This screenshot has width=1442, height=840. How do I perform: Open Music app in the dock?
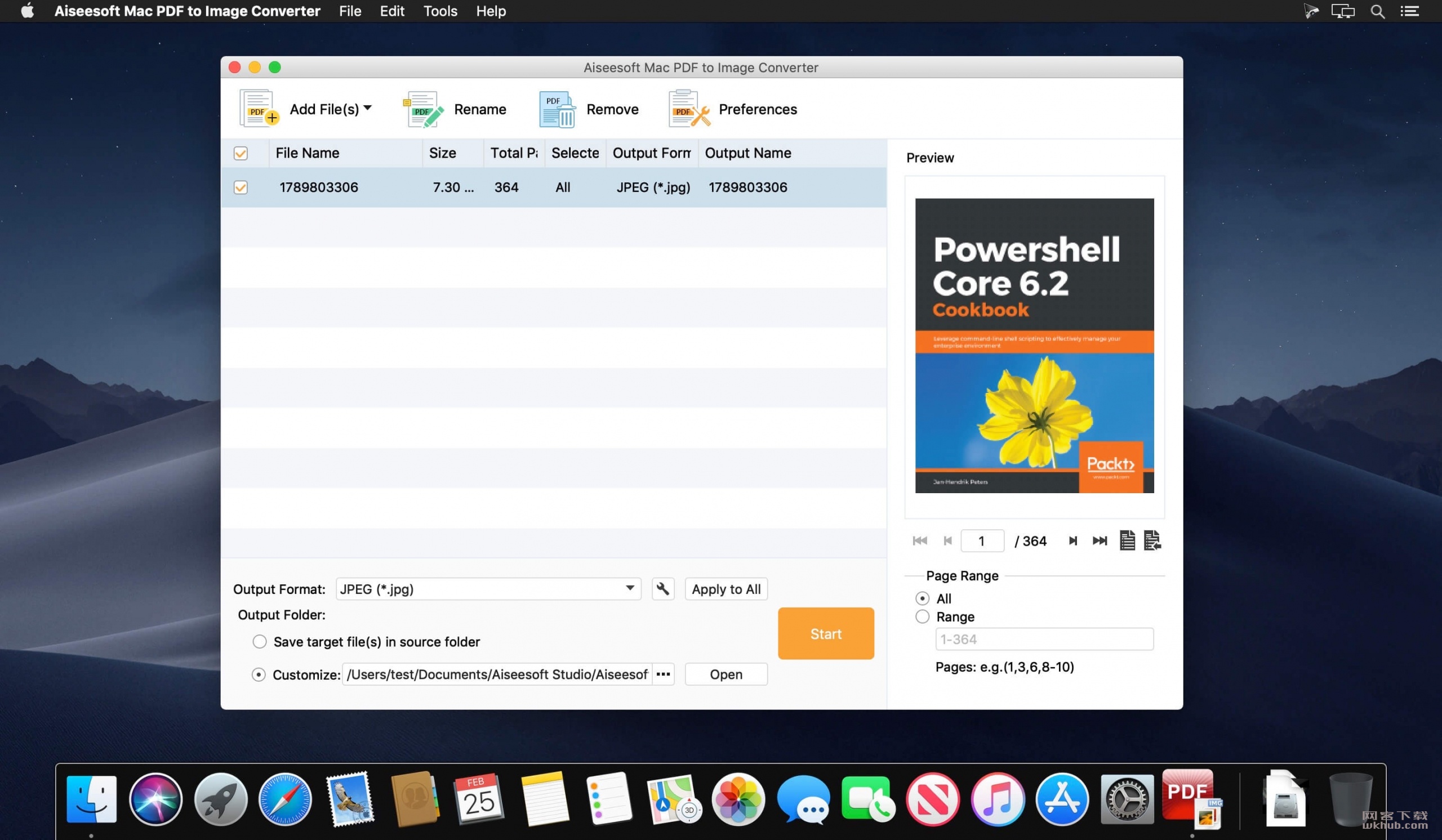(998, 799)
